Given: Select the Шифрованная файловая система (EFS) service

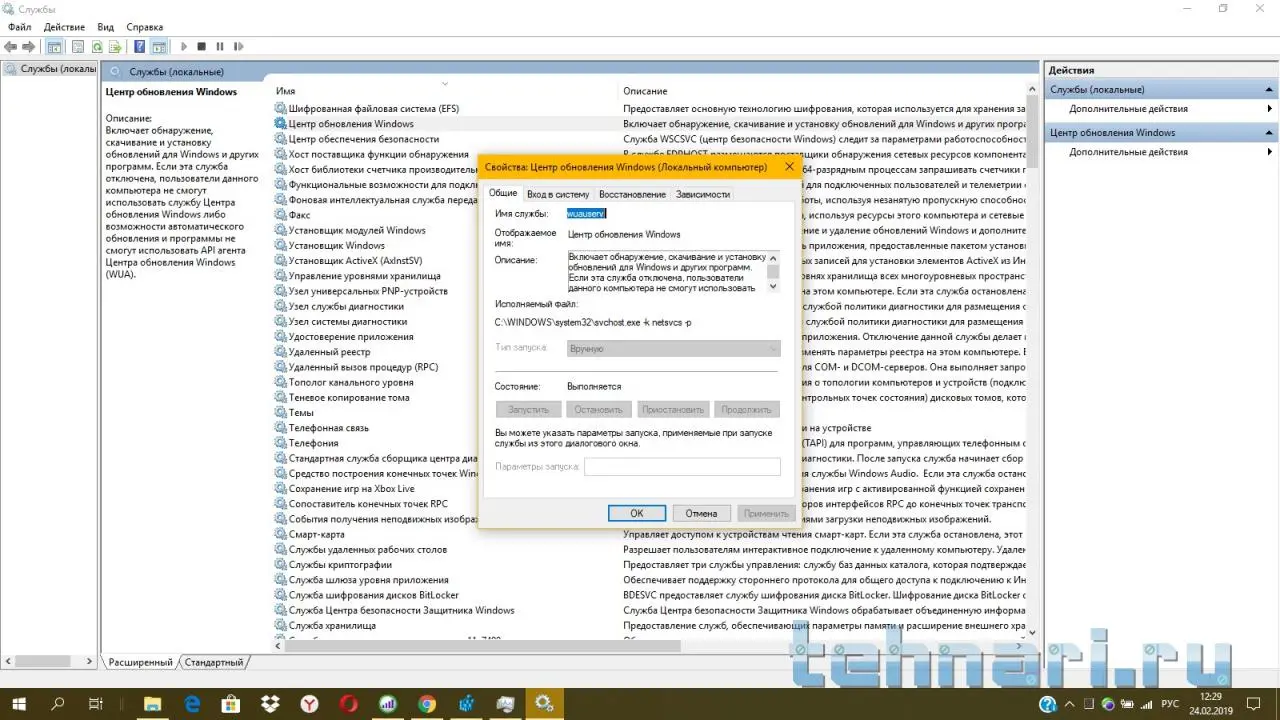Looking at the screenshot, I should (374, 108).
